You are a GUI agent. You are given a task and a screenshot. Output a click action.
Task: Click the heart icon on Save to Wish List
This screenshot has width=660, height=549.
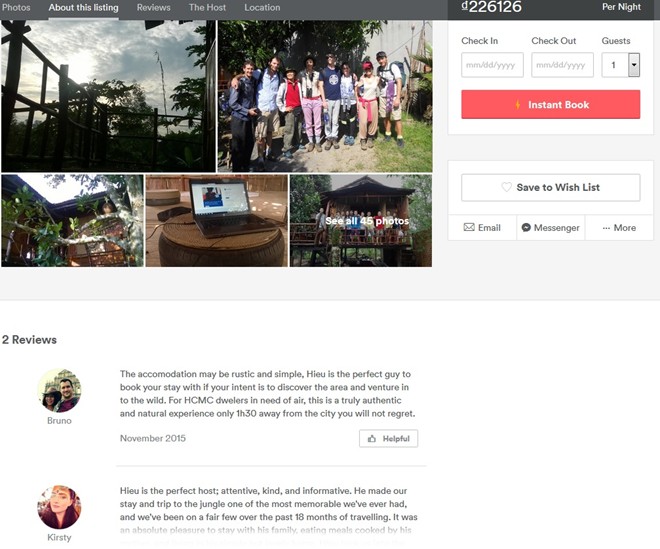pos(506,187)
